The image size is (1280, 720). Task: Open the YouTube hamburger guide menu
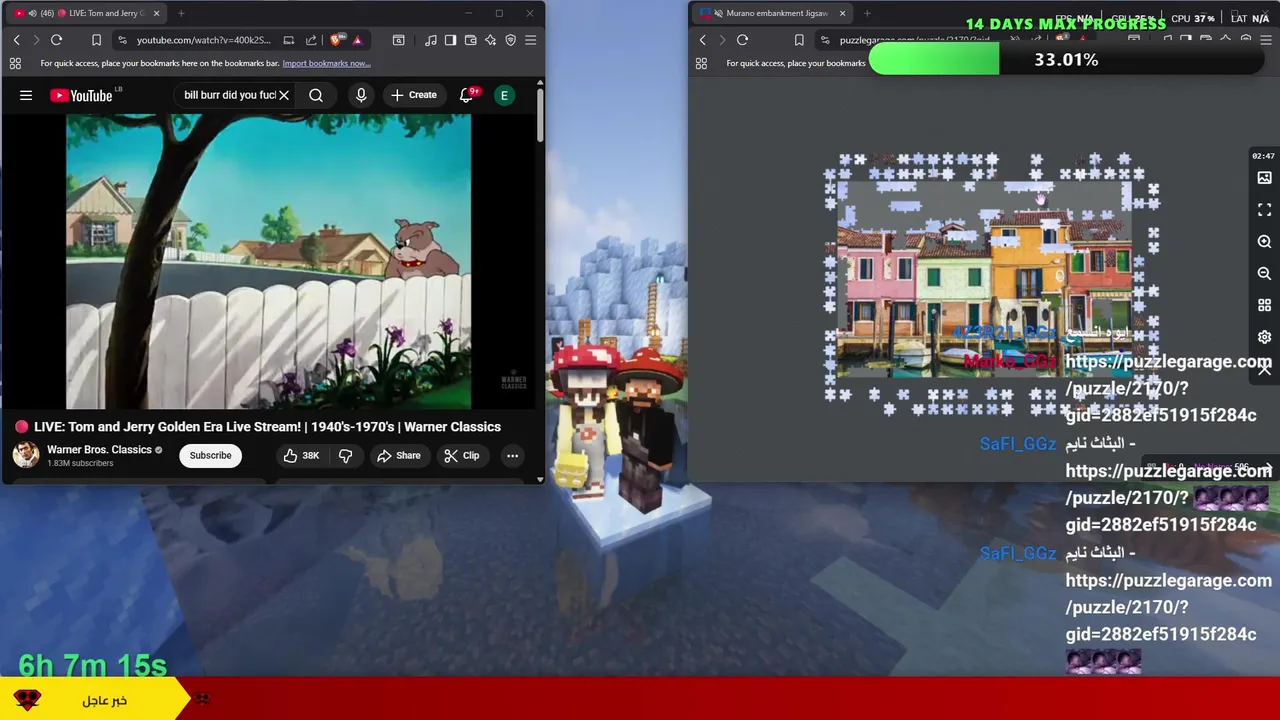click(26, 95)
